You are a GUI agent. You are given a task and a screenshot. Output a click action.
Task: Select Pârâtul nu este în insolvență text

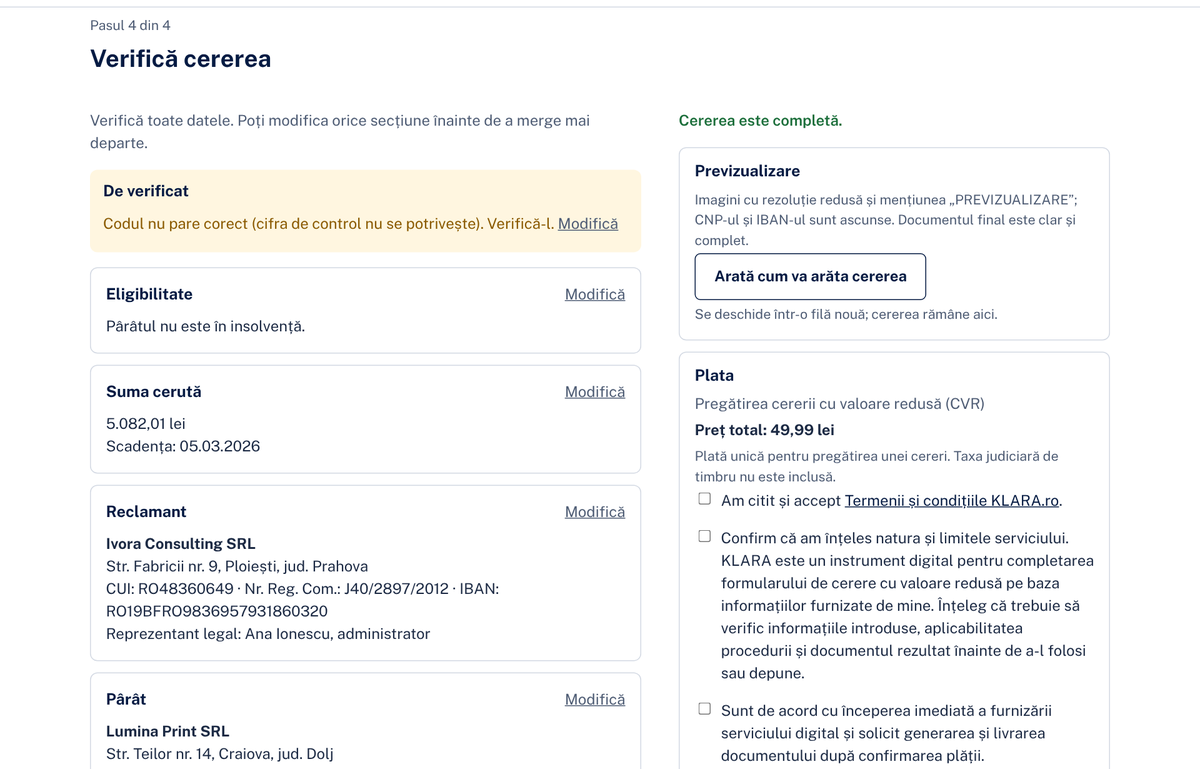point(206,326)
